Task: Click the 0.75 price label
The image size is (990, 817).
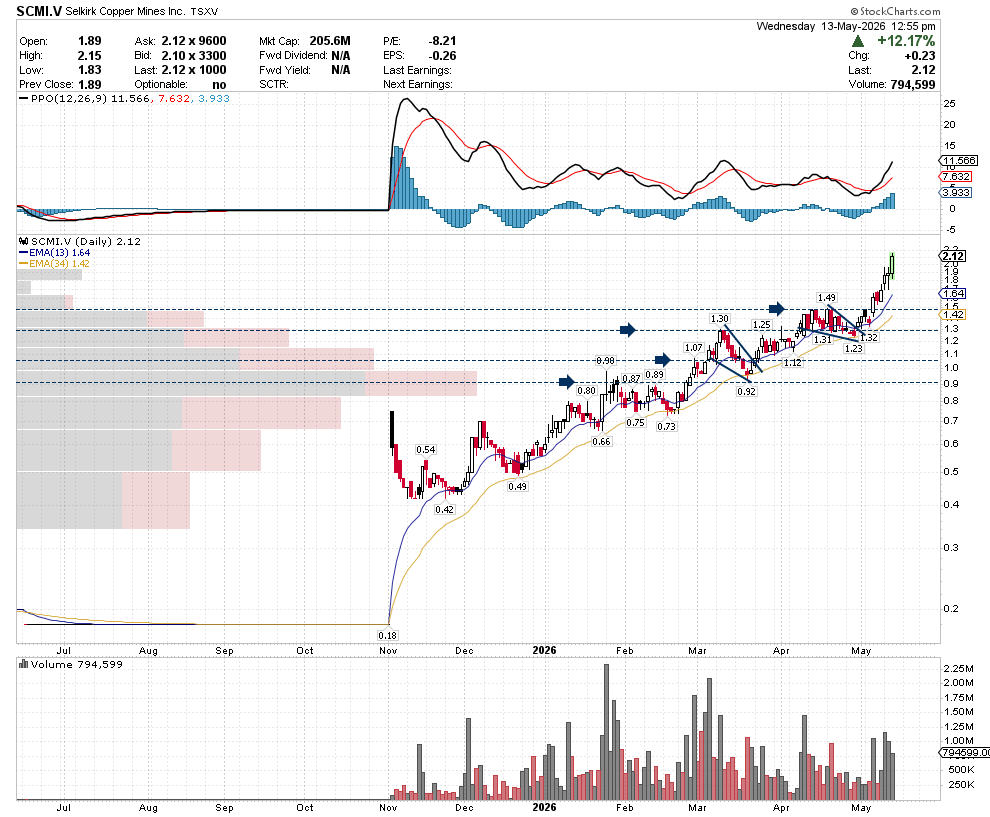Action: click(x=635, y=422)
